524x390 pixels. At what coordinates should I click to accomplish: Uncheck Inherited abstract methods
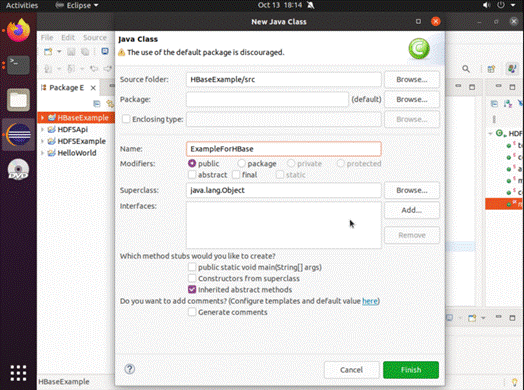[x=192, y=289]
